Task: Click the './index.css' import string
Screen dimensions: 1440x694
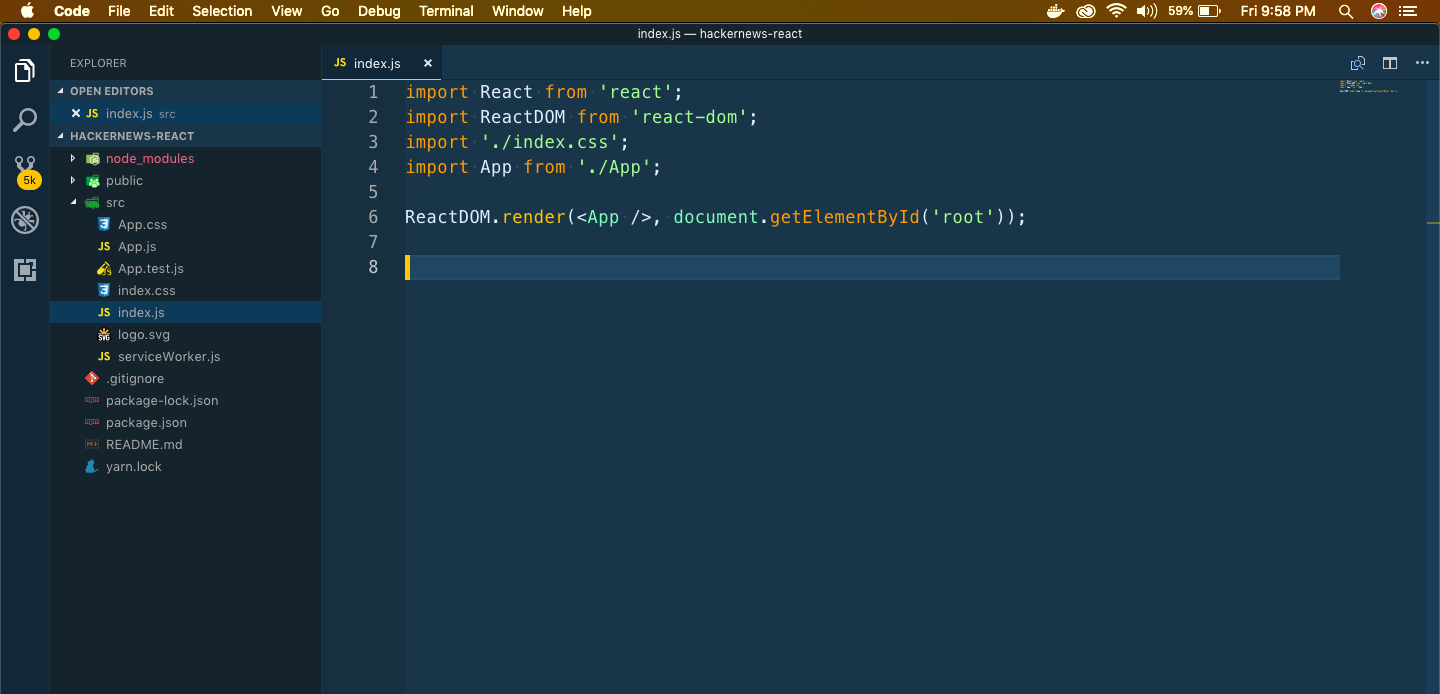Action: 549,142
